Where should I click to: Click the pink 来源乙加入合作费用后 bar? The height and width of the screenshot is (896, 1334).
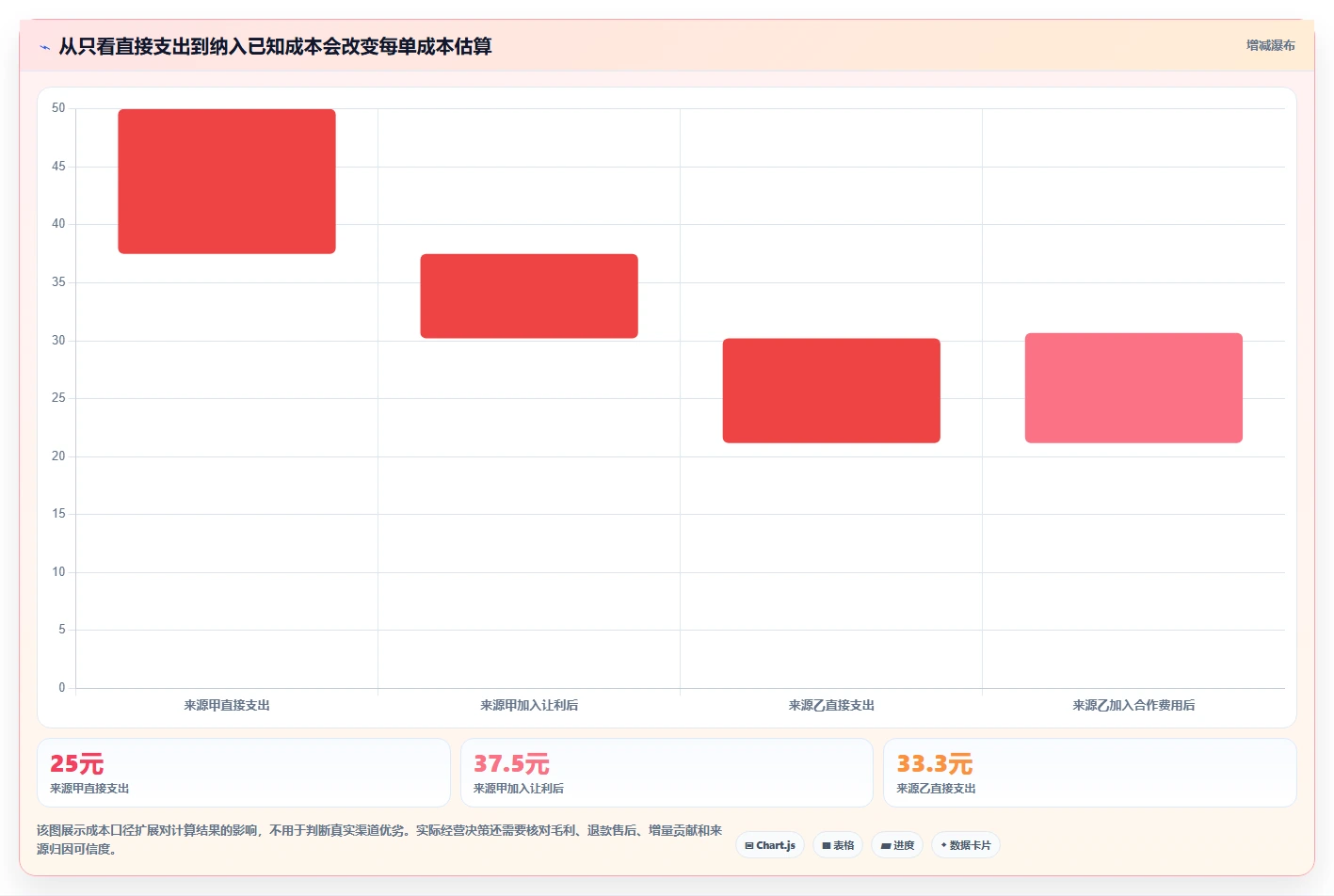coord(1133,388)
